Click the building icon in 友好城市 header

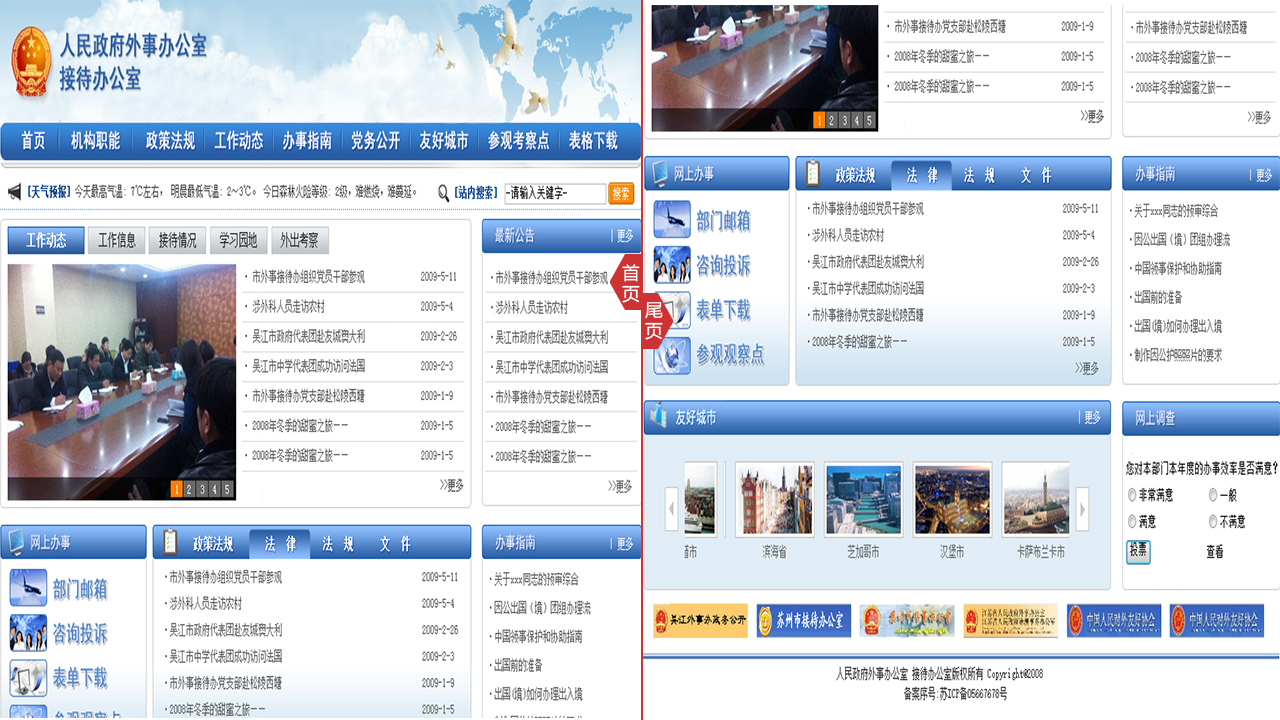point(657,417)
